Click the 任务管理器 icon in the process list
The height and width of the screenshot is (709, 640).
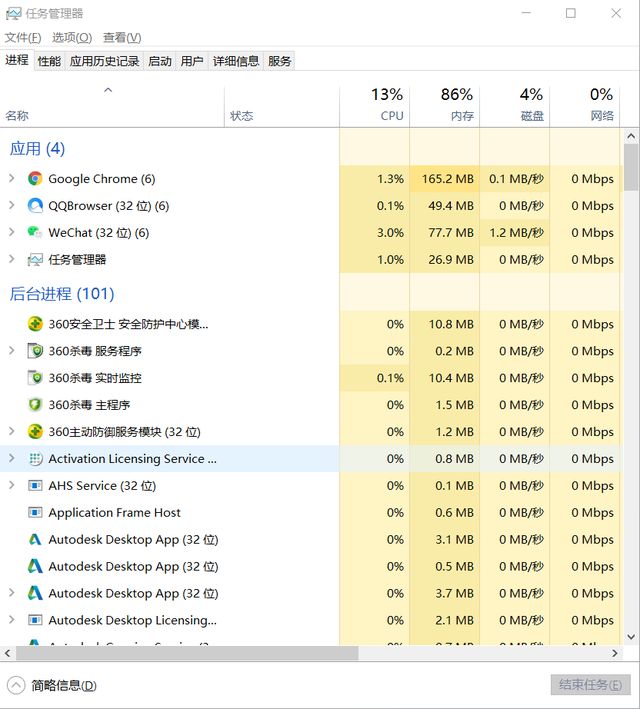(x=35, y=260)
